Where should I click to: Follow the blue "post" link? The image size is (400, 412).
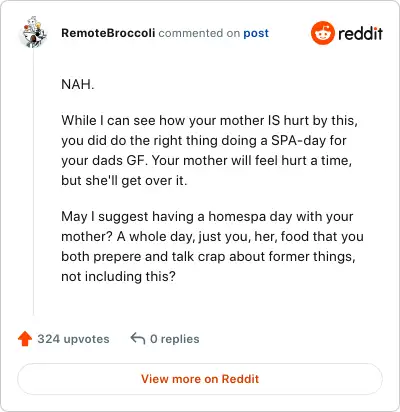(x=256, y=33)
